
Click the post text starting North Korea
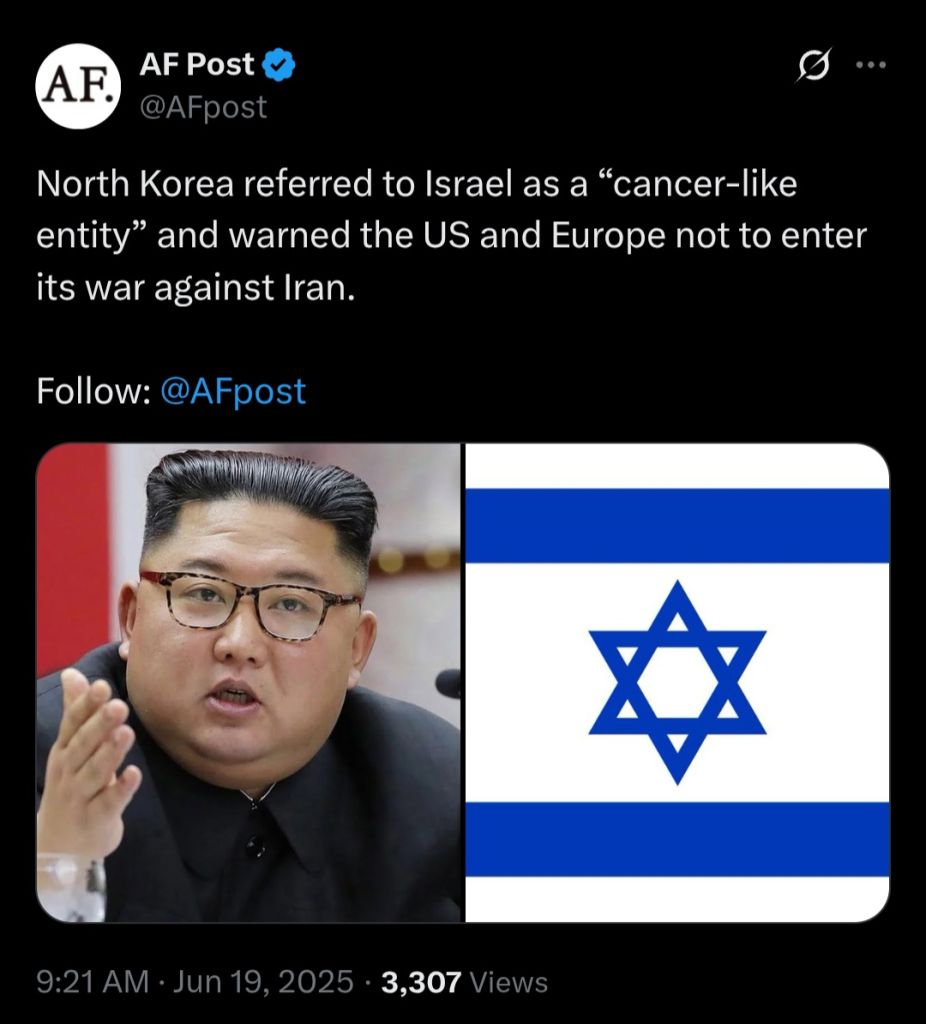451,235
